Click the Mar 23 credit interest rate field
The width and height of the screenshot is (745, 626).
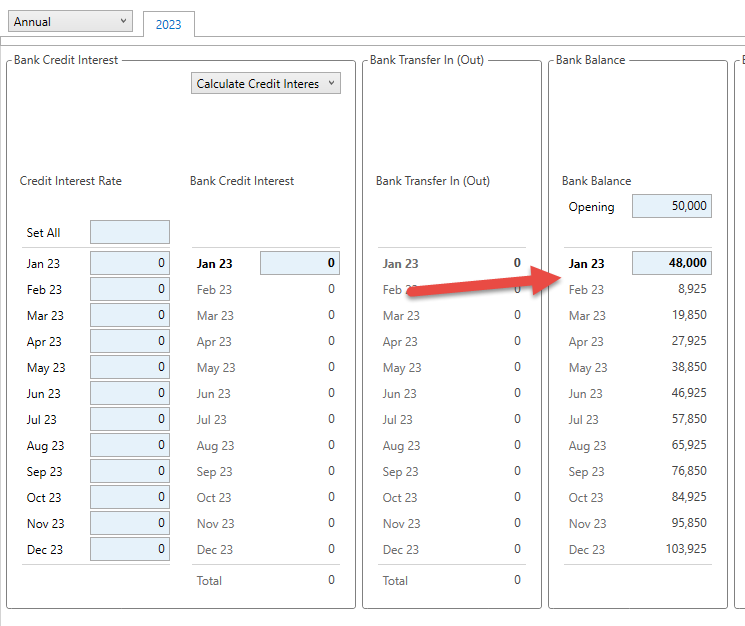130,316
